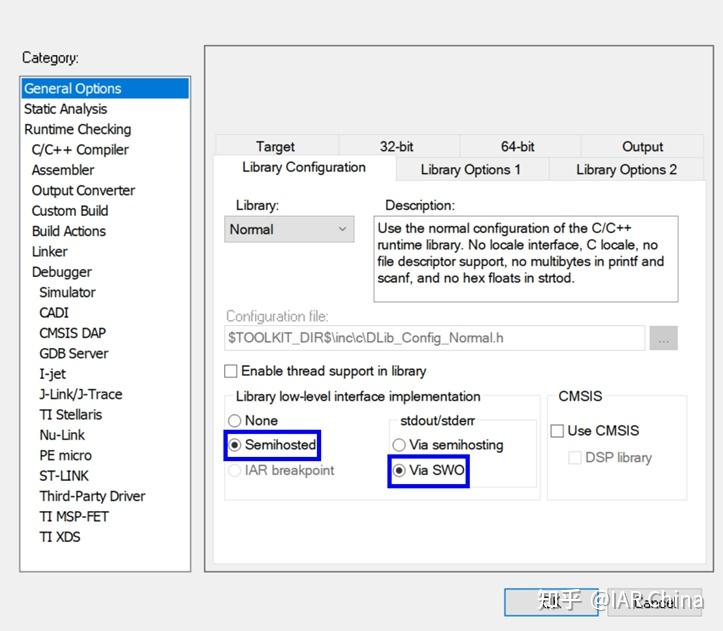723x631 pixels.
Task: Open the Library Options 1 tab
Action: coord(471,169)
